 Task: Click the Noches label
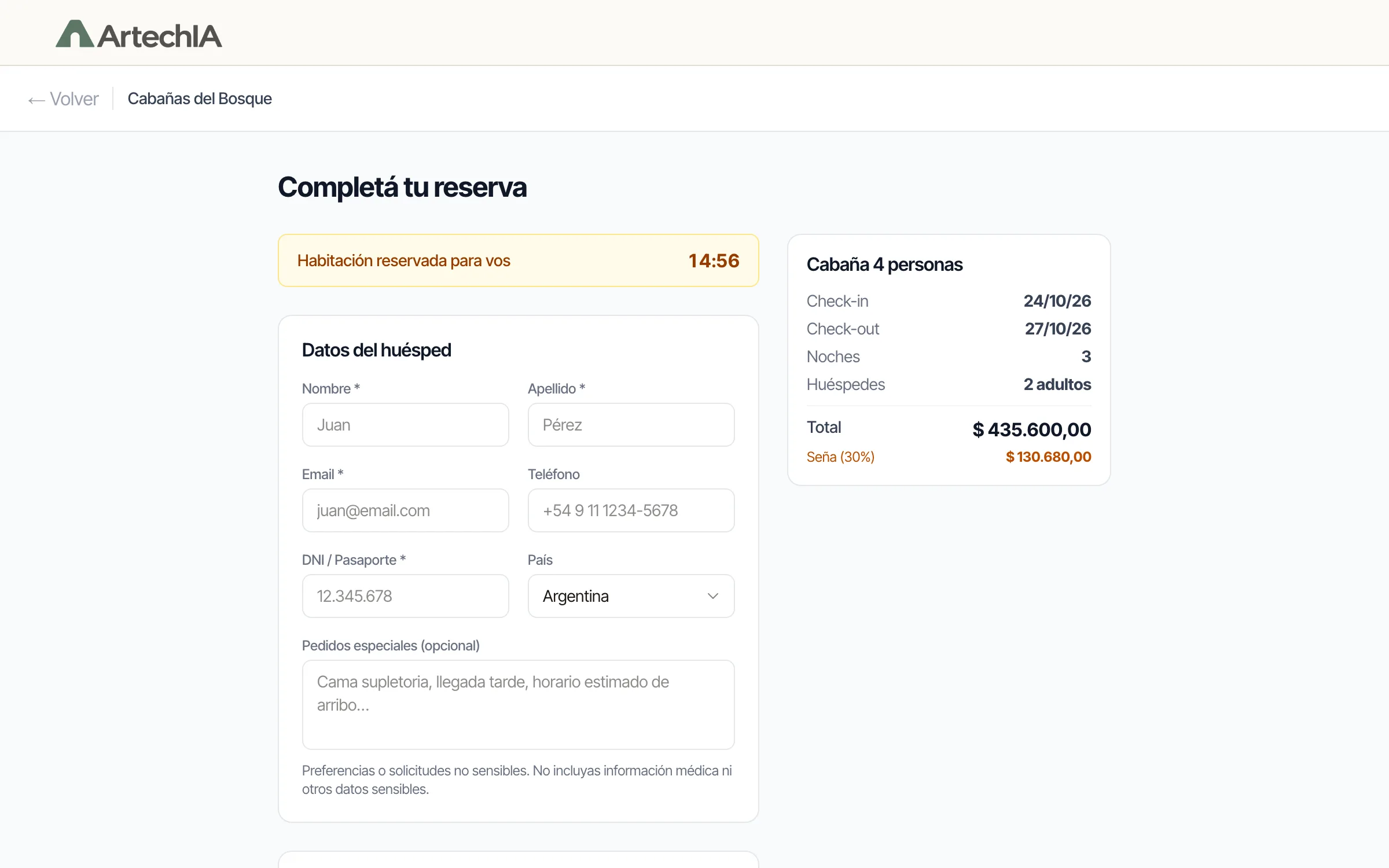point(833,356)
